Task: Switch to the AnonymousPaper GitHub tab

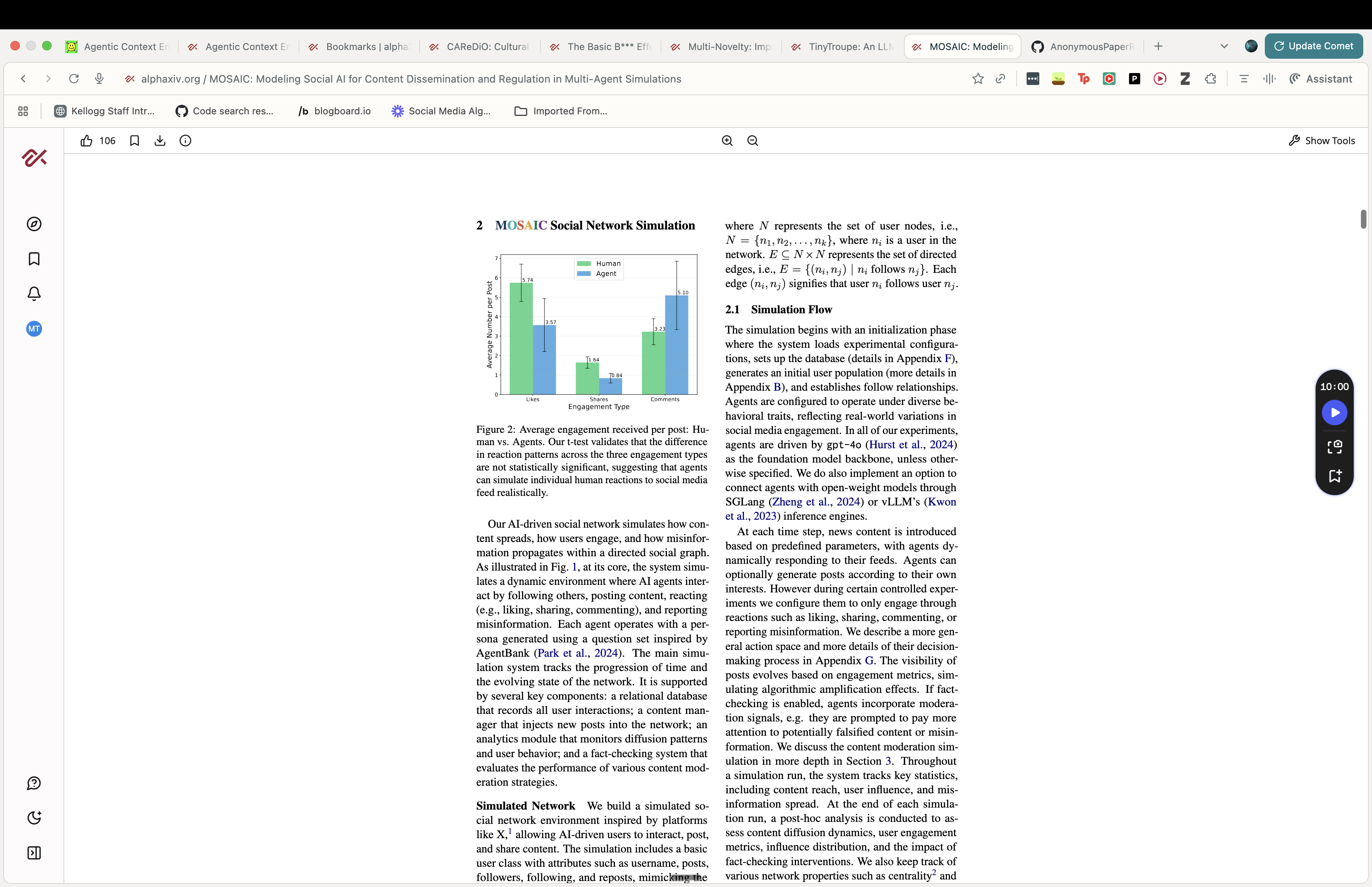Action: [1083, 47]
